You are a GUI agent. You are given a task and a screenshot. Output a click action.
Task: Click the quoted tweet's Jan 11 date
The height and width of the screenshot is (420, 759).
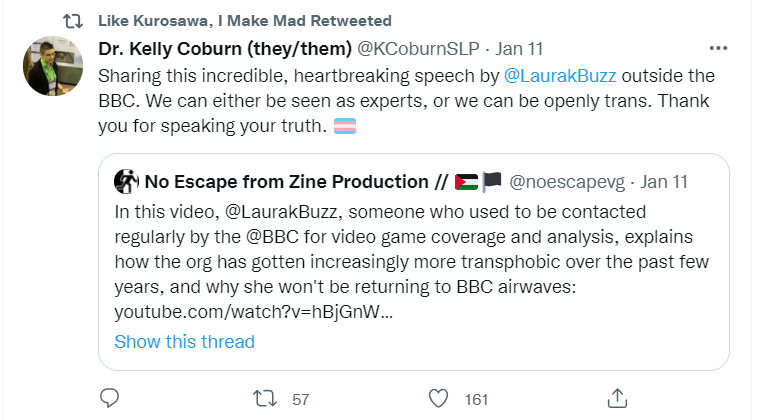click(x=664, y=182)
